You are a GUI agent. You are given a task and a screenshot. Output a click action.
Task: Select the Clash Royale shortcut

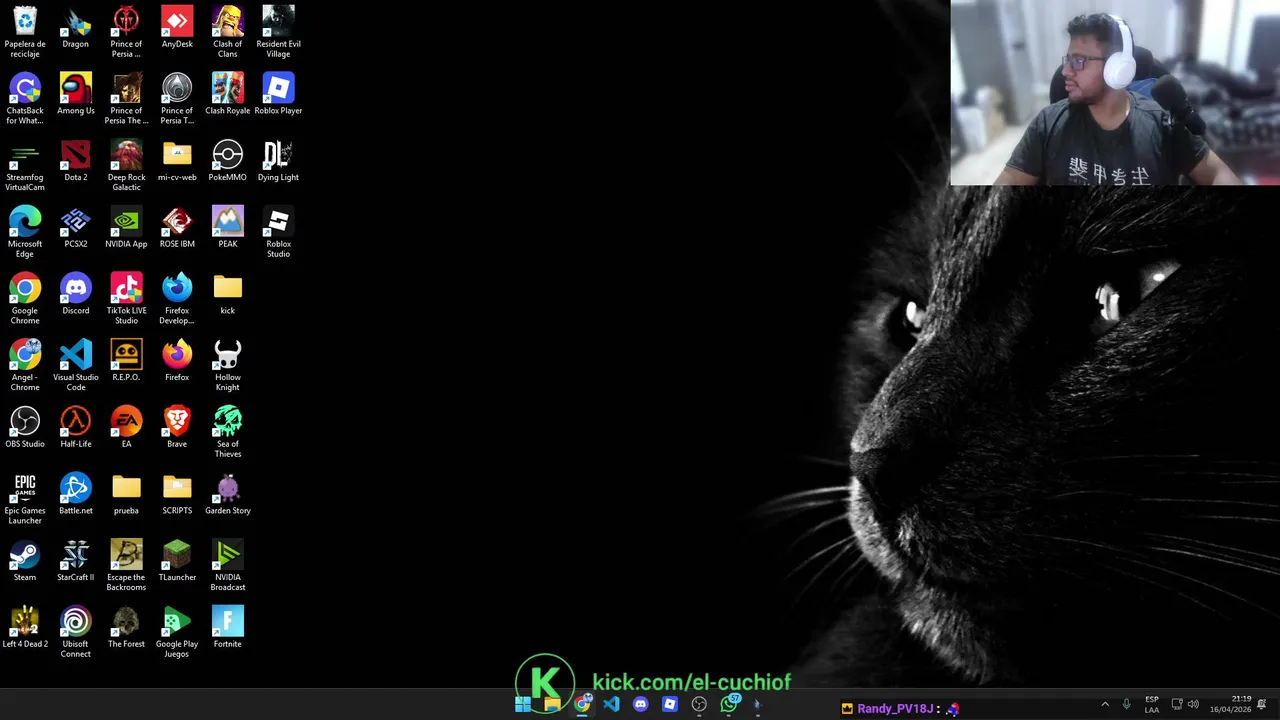228,94
